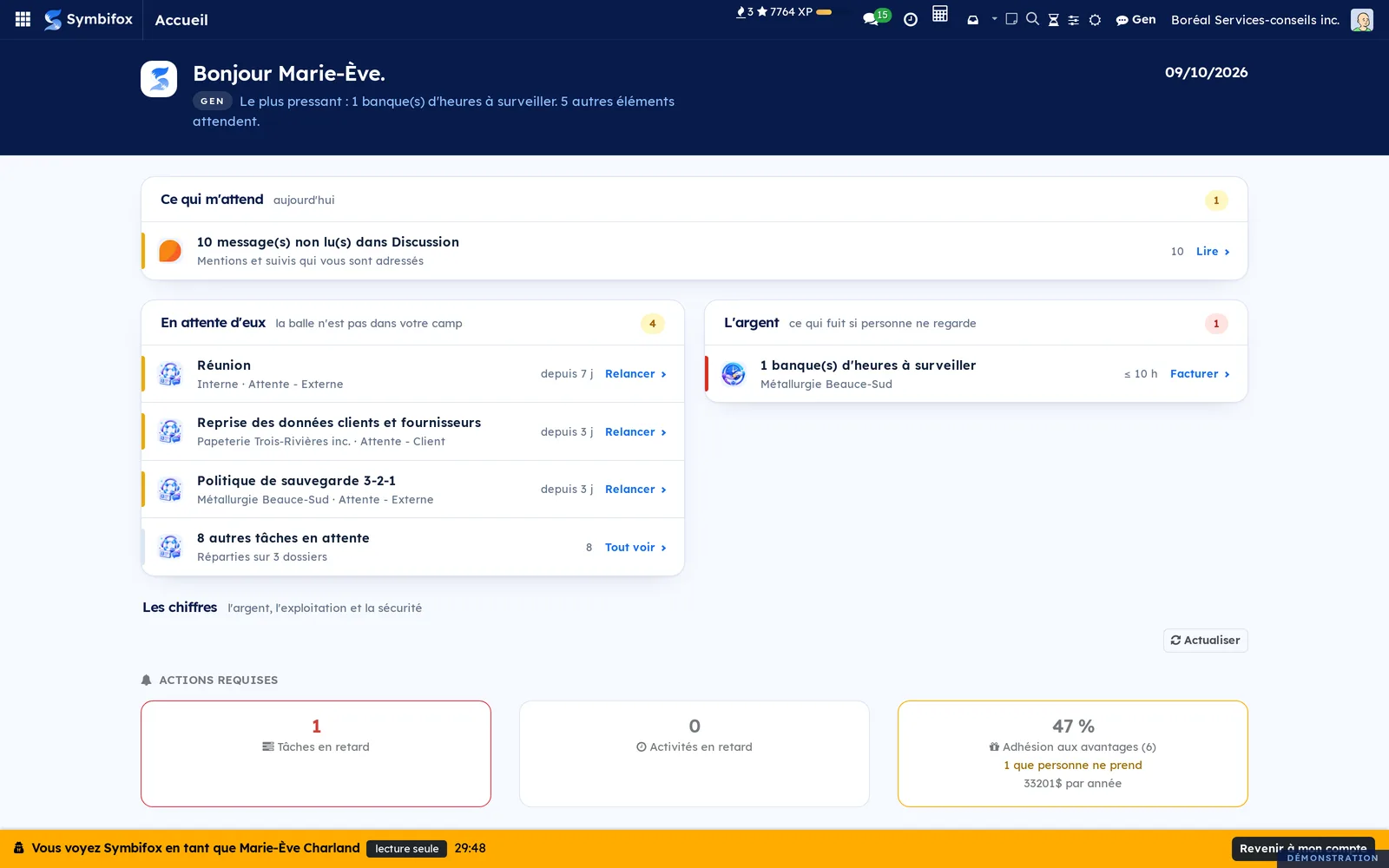Open the inbox tray icon
Screen dimensions: 1389x868
click(x=973, y=19)
